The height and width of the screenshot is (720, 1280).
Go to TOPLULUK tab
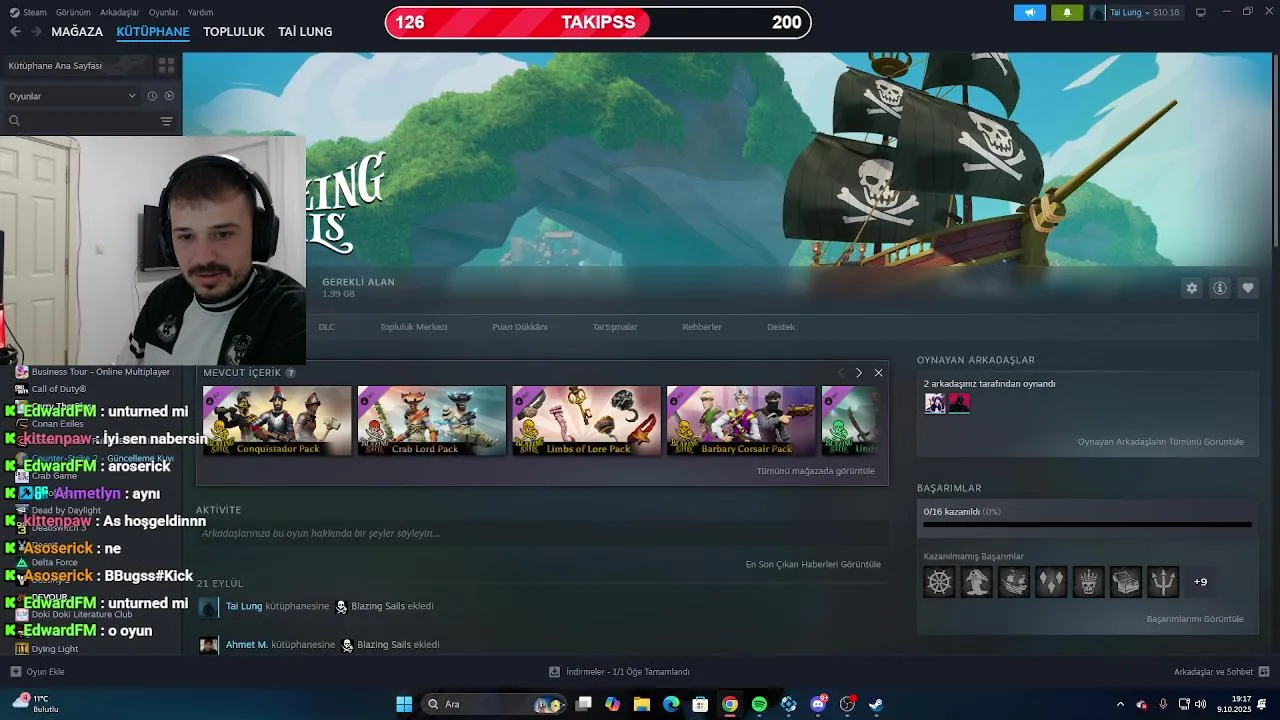click(234, 31)
